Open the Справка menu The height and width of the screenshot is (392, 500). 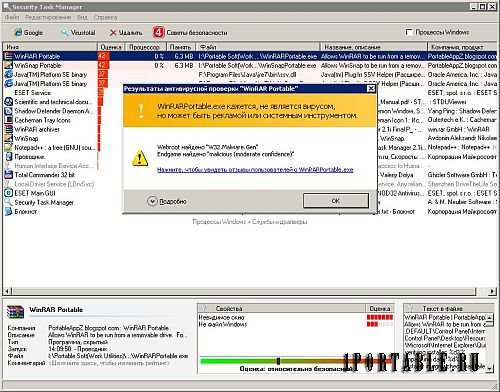105,17
